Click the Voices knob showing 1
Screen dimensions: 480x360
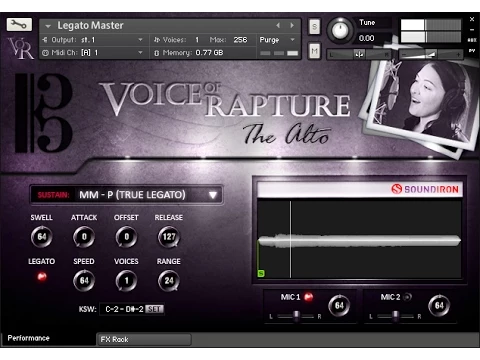[x=126, y=281]
